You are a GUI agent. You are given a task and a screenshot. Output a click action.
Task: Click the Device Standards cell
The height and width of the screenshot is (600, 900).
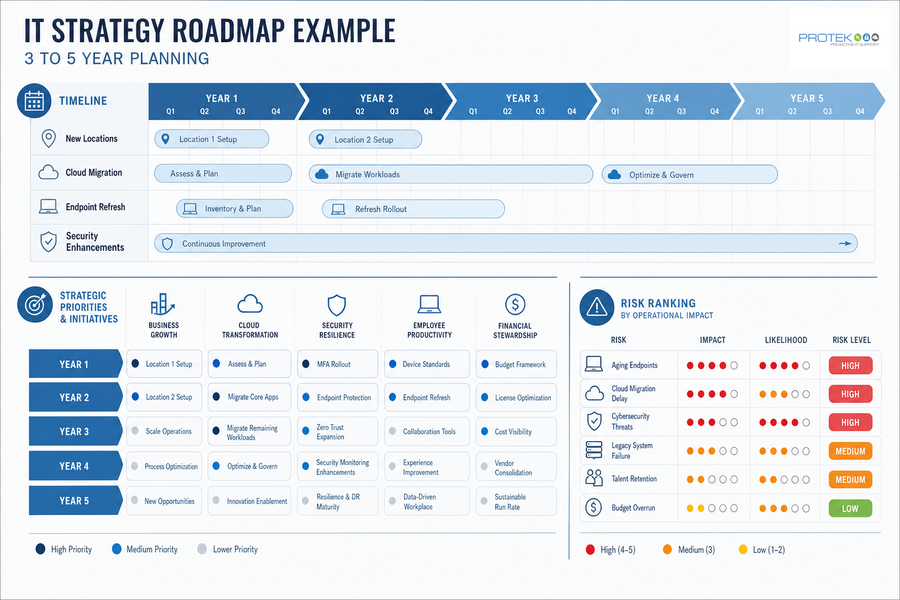427,364
